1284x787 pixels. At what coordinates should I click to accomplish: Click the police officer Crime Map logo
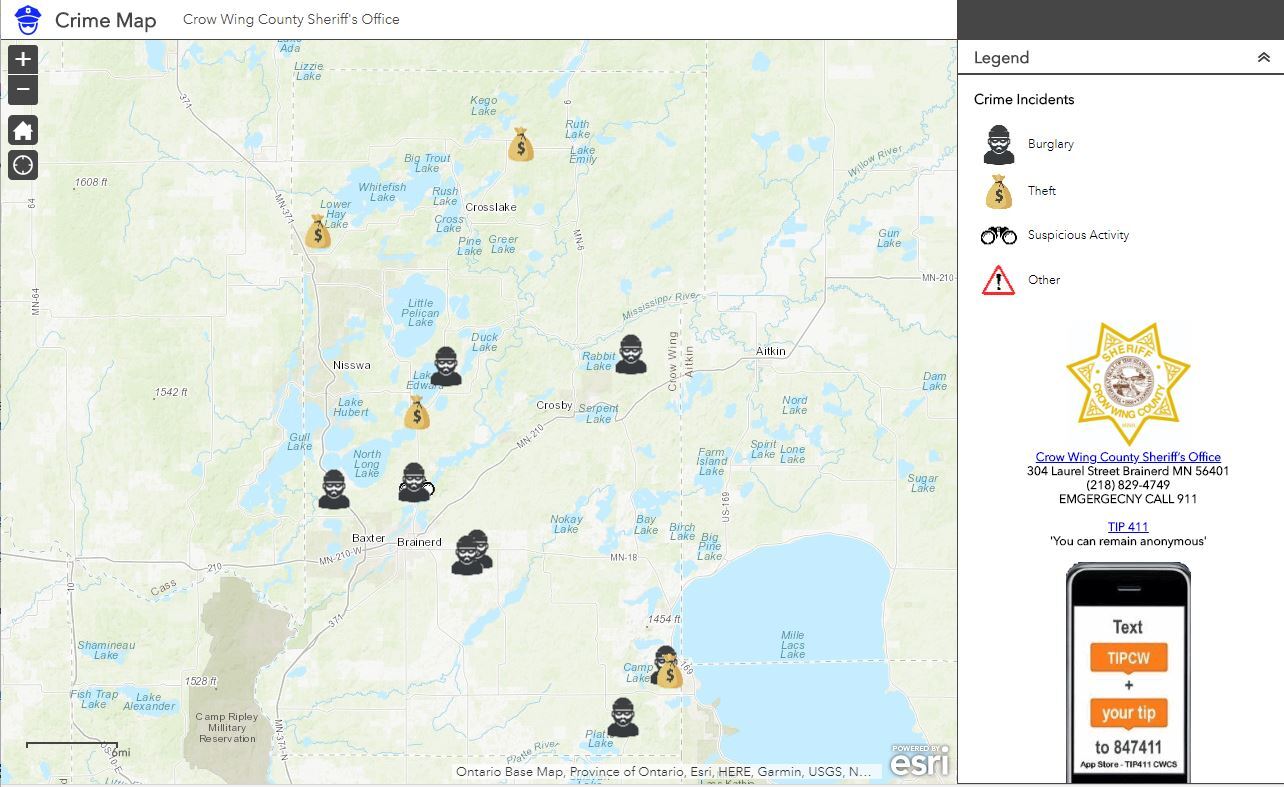pyautogui.click(x=28, y=20)
